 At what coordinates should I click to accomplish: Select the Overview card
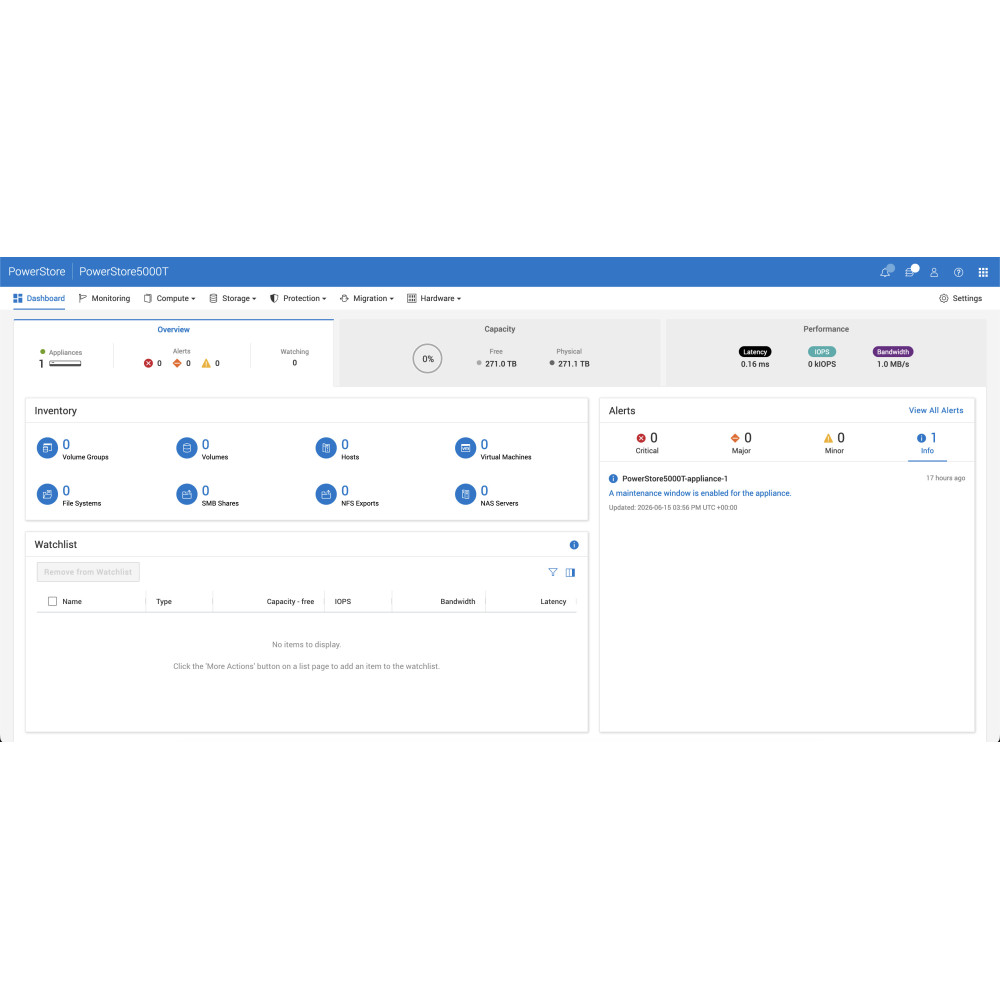coord(173,353)
